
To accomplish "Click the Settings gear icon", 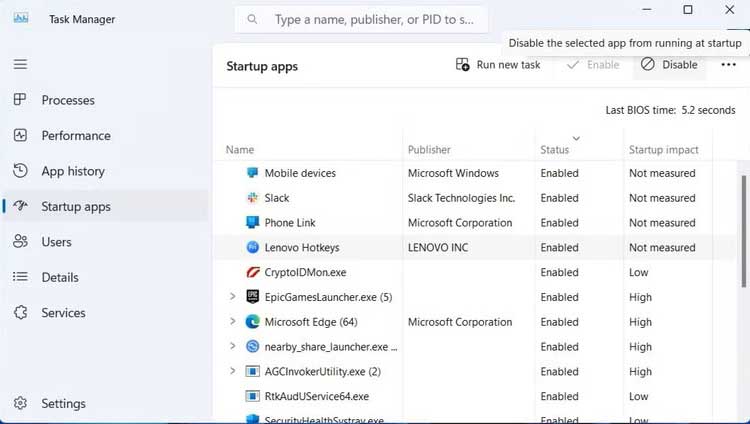I will pos(20,404).
